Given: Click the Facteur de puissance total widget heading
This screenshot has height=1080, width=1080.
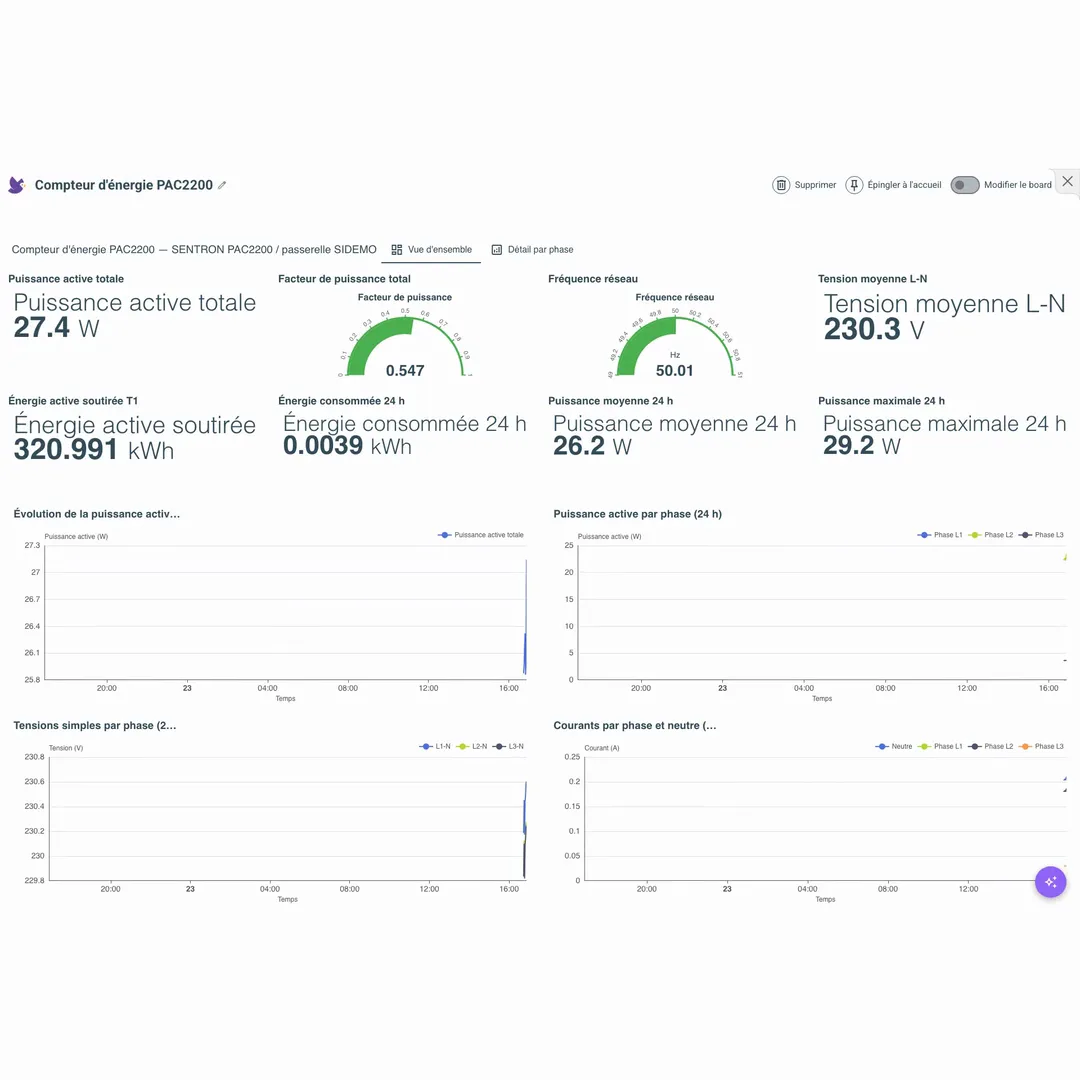Looking at the screenshot, I should click(x=344, y=279).
